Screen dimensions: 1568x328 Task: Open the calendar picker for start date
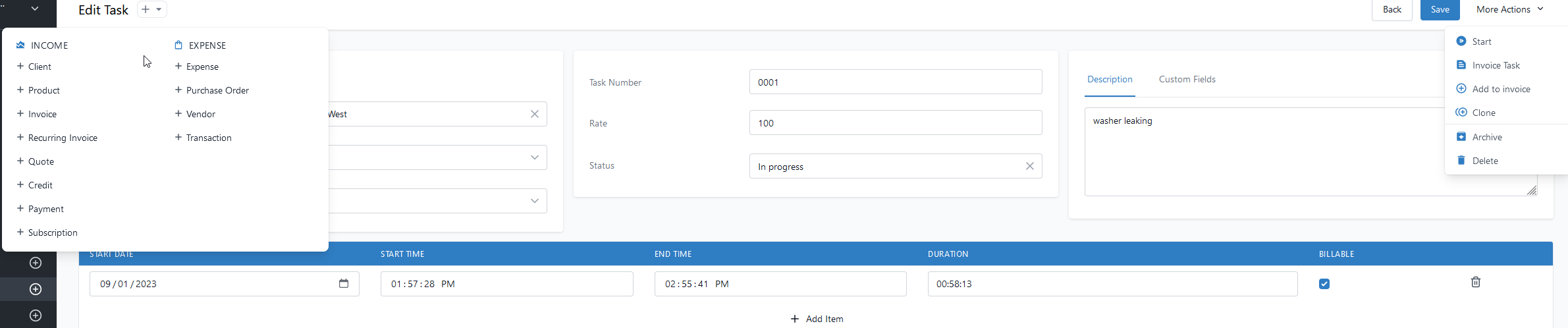pyautogui.click(x=344, y=283)
